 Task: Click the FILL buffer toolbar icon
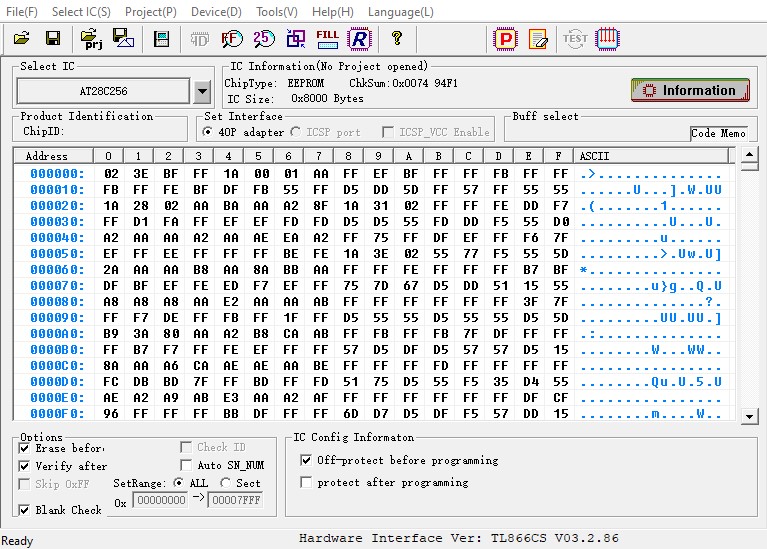click(327, 39)
